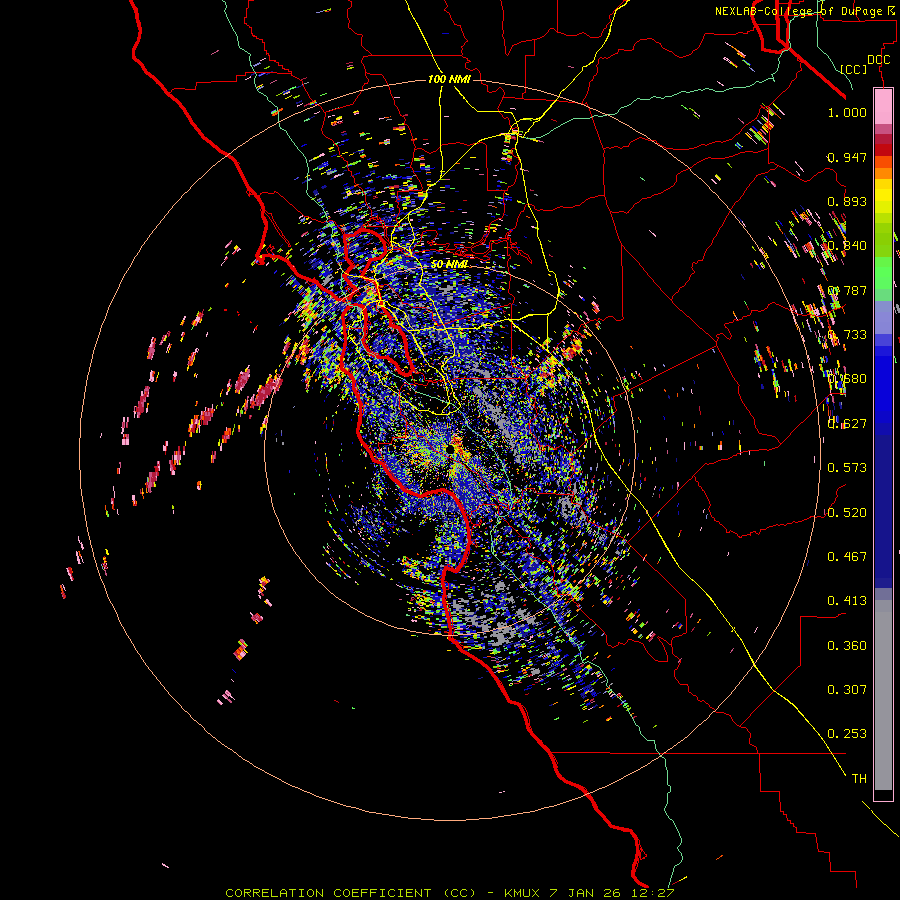
Task: Click the 50 NMI range ring label
Action: pyautogui.click(x=449, y=264)
